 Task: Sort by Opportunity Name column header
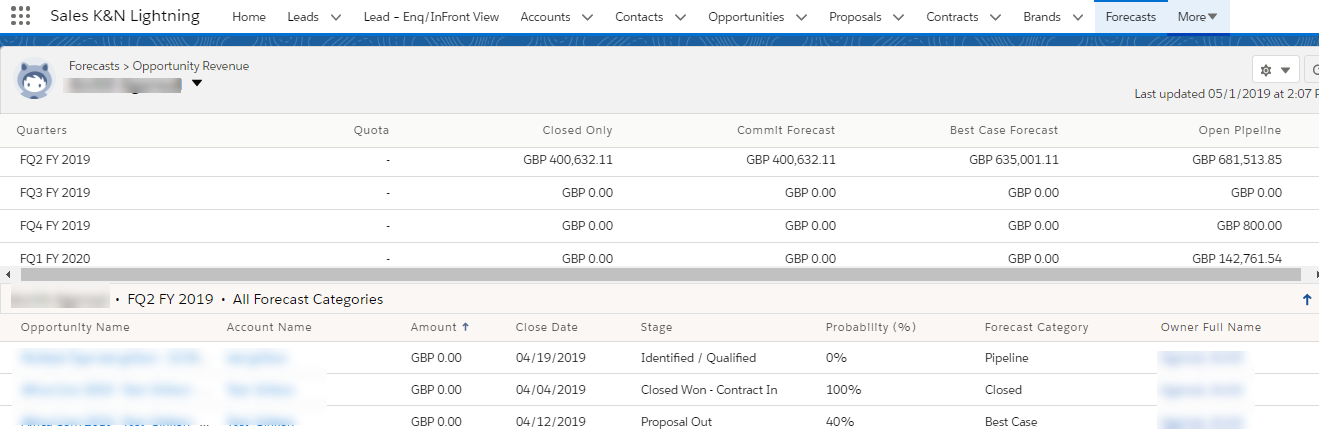click(x=75, y=327)
